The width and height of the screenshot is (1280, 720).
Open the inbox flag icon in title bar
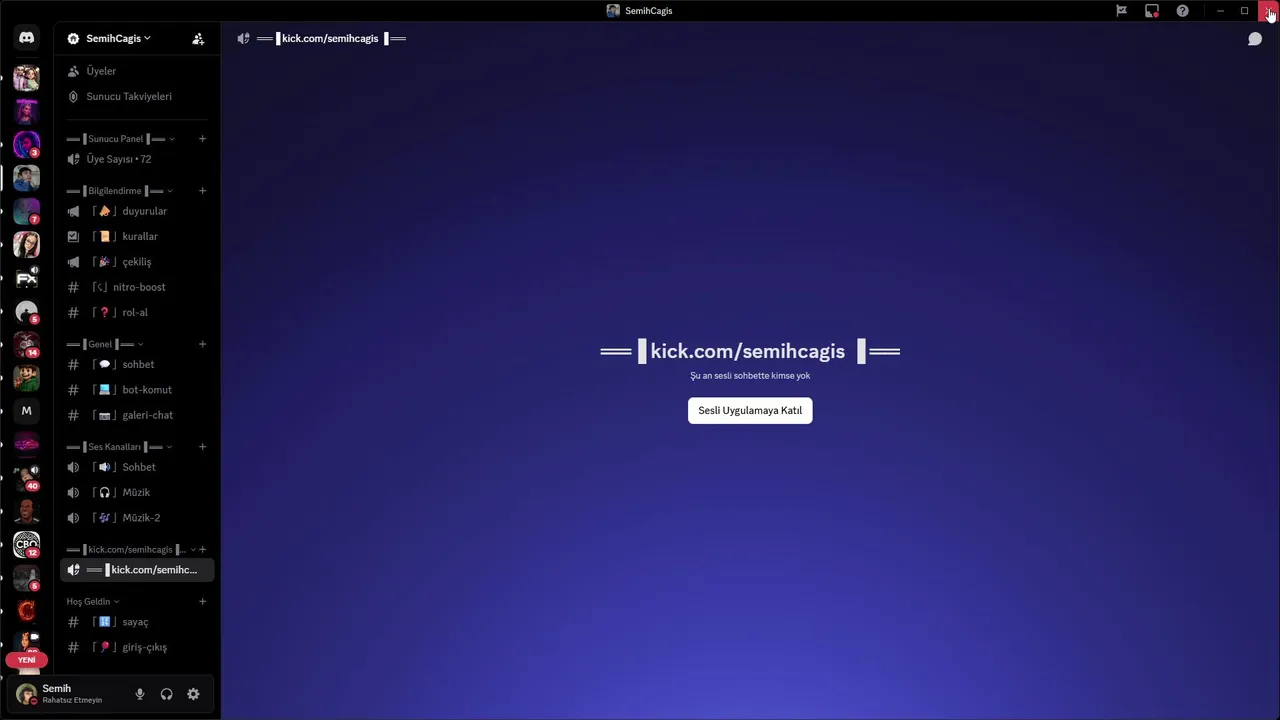tap(1122, 11)
